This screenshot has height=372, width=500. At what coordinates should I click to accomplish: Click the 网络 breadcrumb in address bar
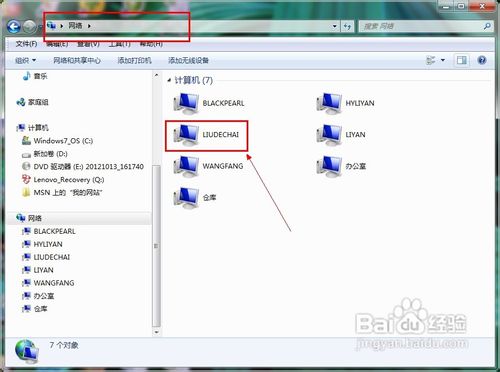point(75,25)
